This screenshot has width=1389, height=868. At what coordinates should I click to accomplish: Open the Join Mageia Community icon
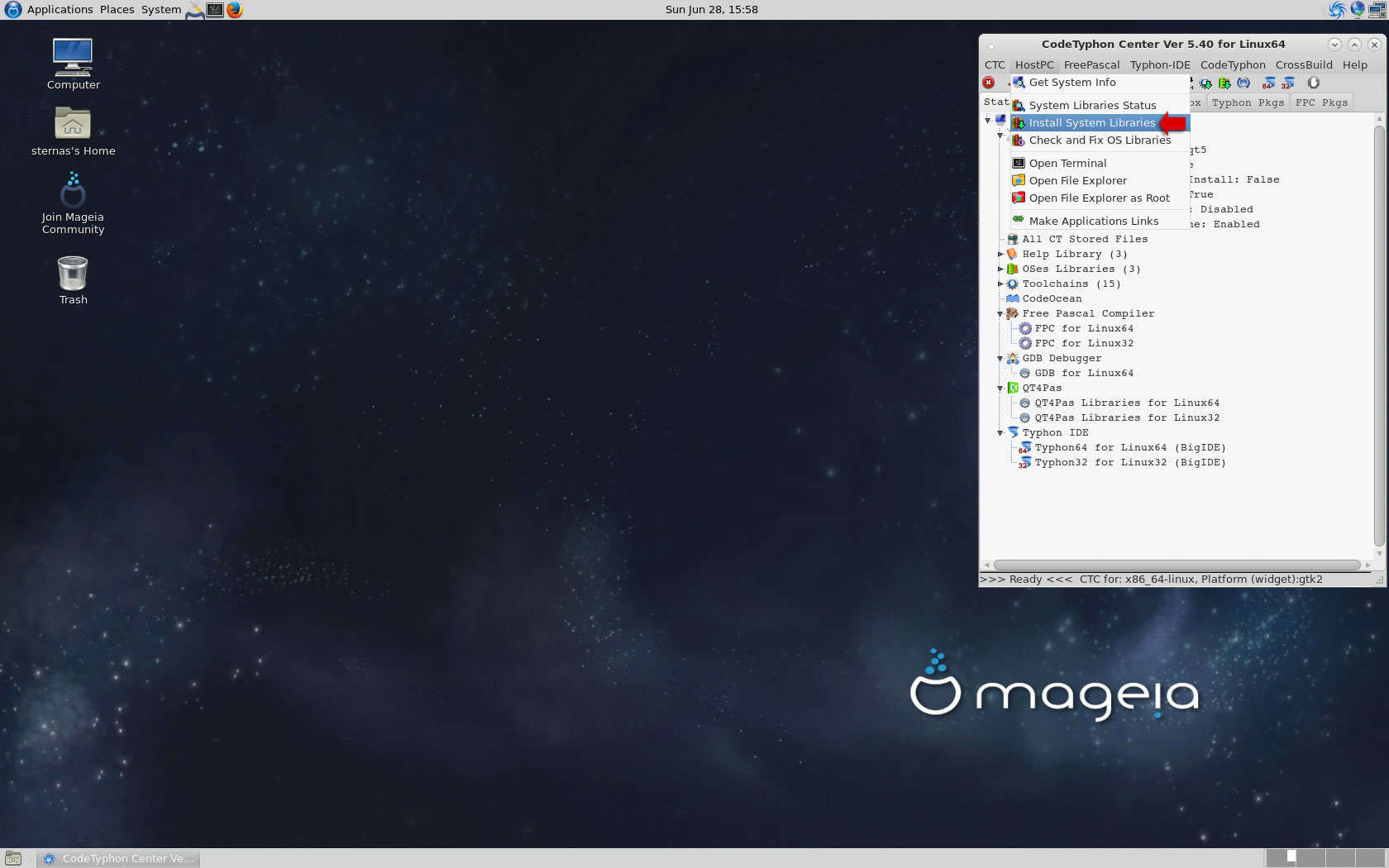tap(73, 189)
